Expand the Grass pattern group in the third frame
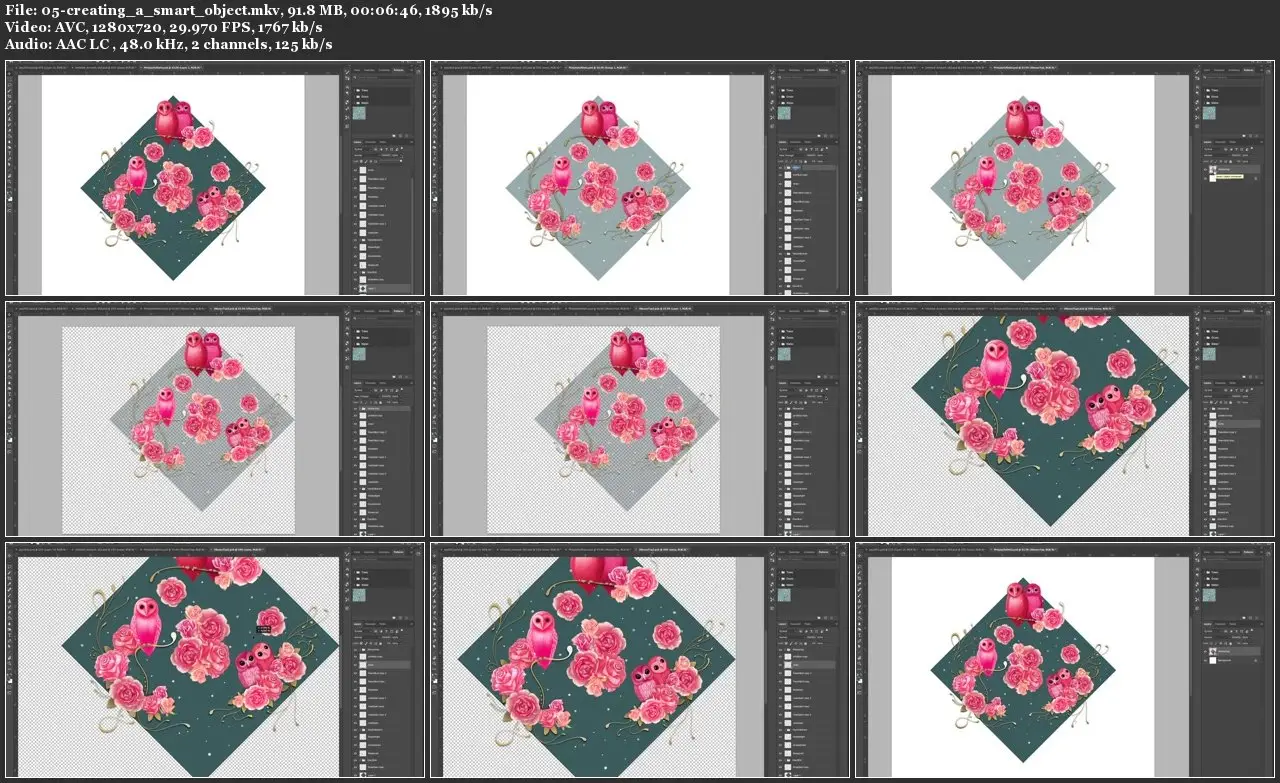Image resolution: width=1280 pixels, height=783 pixels. coord(1205,96)
